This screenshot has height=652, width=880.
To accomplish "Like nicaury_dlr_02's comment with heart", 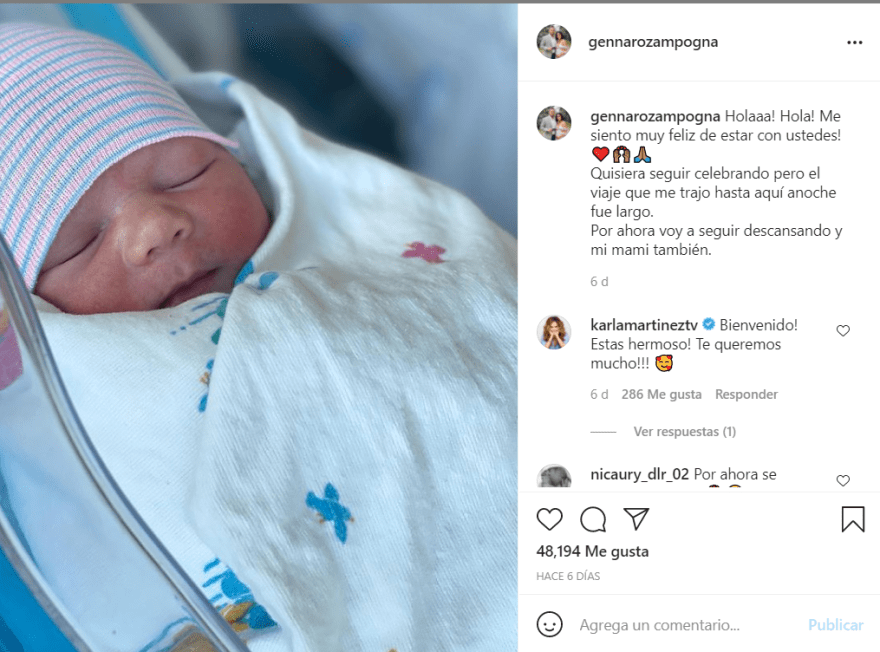I will (x=843, y=480).
